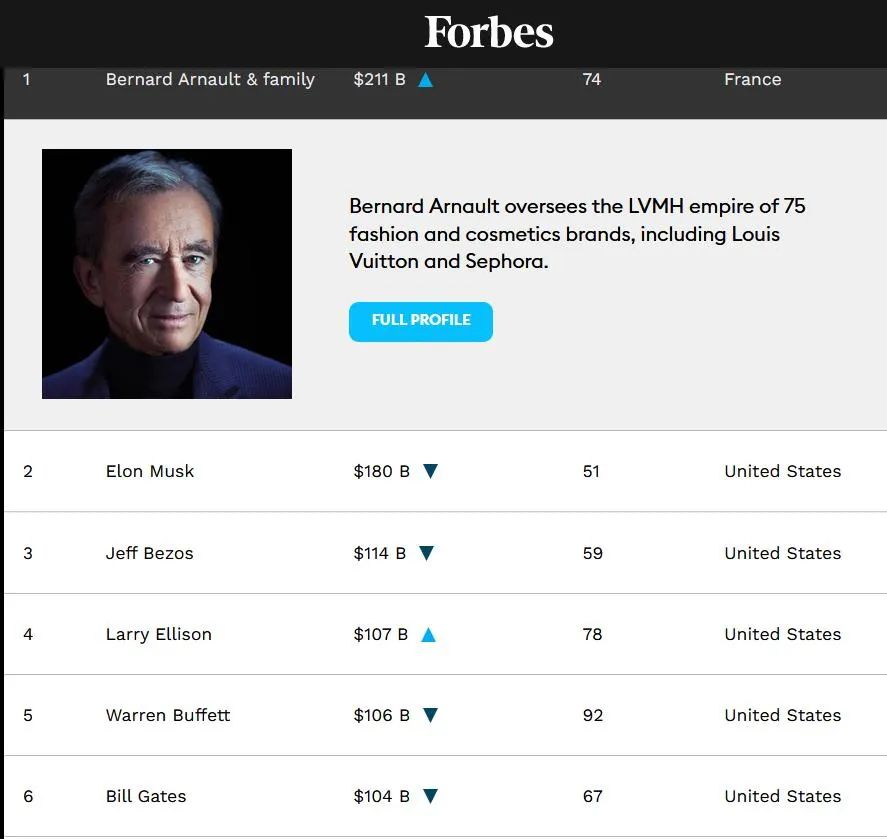Click Bernard Arnault's portrait photo
This screenshot has height=839, width=887.
coord(167,274)
